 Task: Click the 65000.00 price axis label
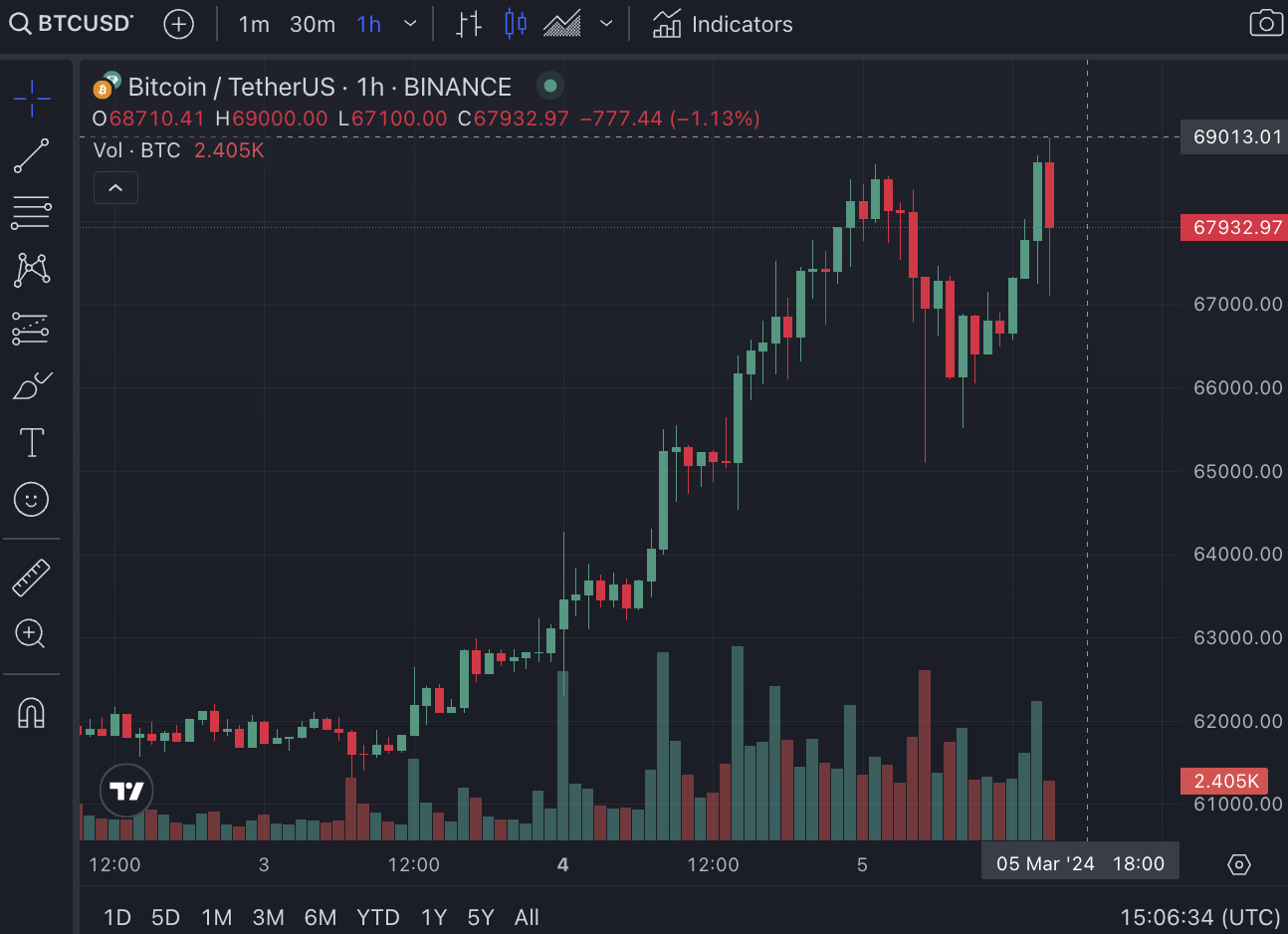(1237, 471)
